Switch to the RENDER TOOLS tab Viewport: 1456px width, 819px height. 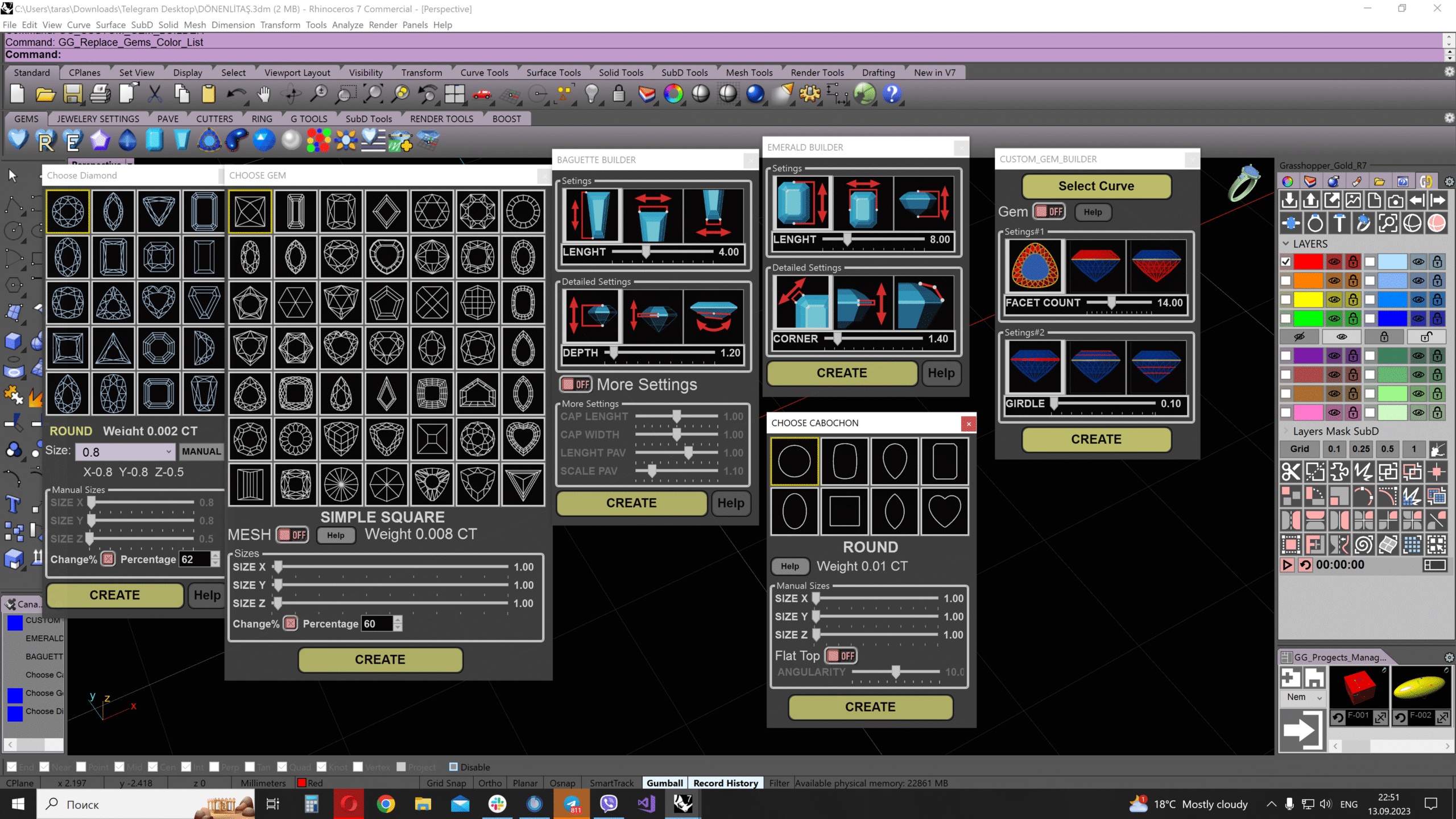pos(441,119)
